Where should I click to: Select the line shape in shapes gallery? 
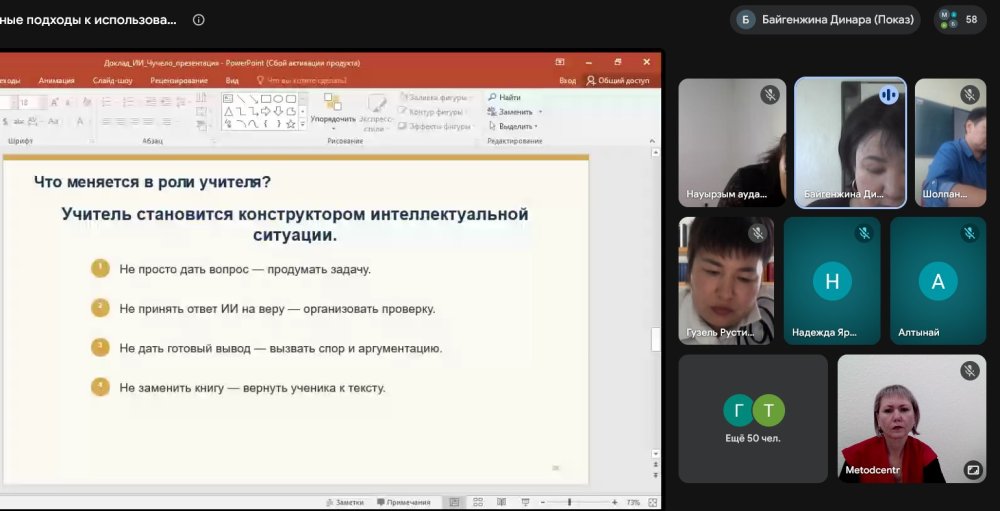pos(240,99)
